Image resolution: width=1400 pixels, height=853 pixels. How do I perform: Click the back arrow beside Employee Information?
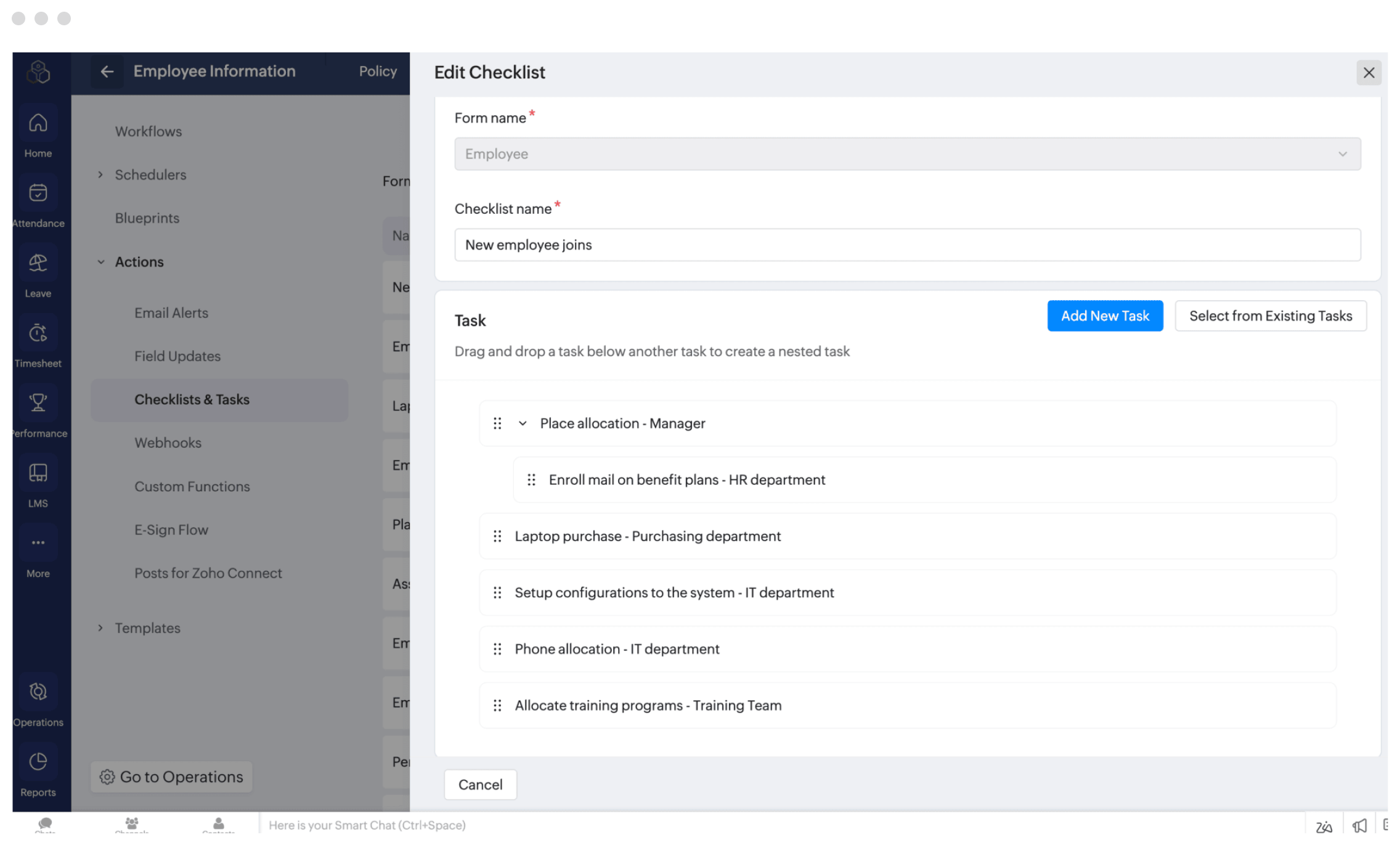pyautogui.click(x=107, y=71)
